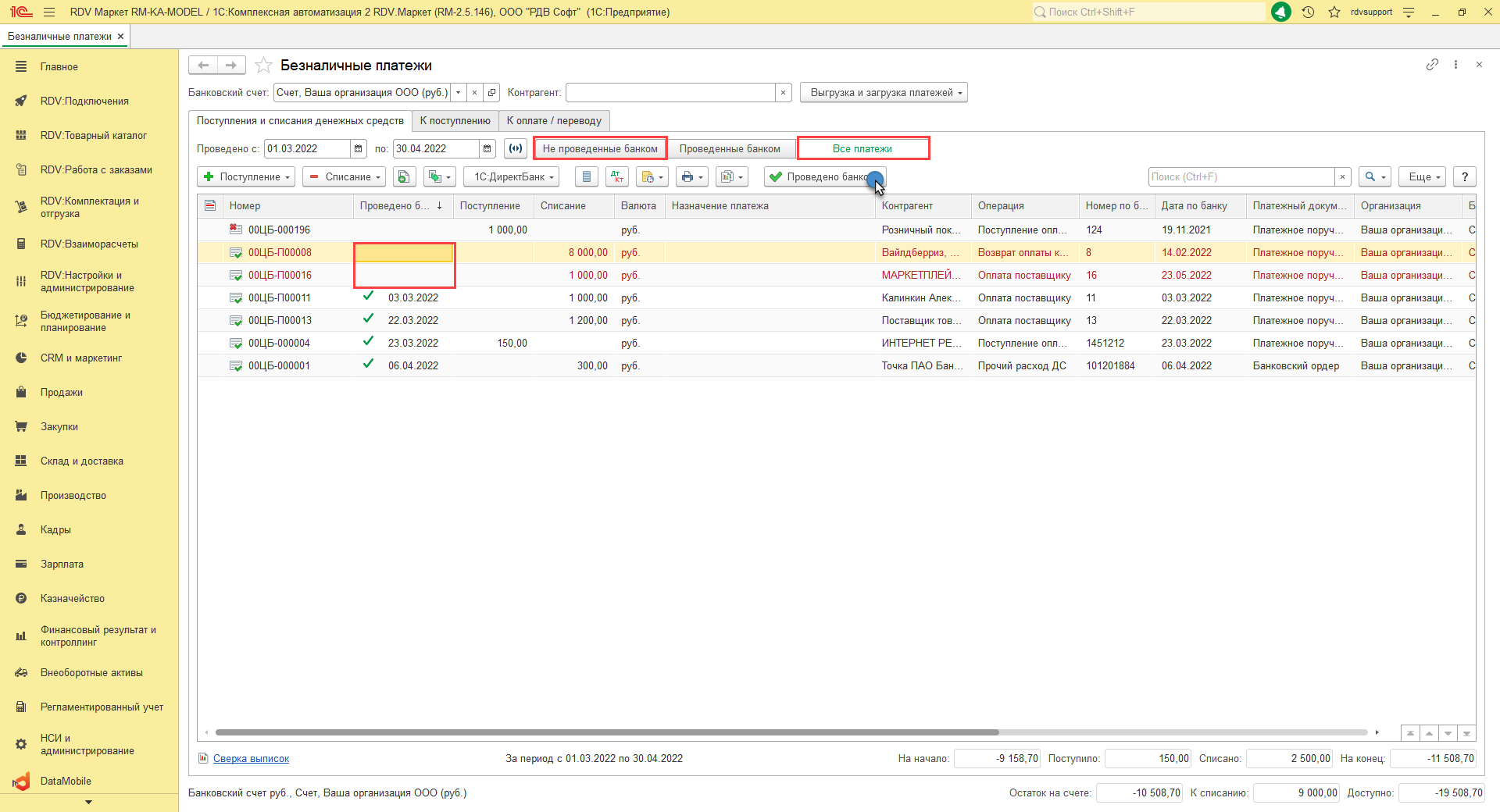
Task: Open the history clock icon in title bar
Action: coord(1308,12)
